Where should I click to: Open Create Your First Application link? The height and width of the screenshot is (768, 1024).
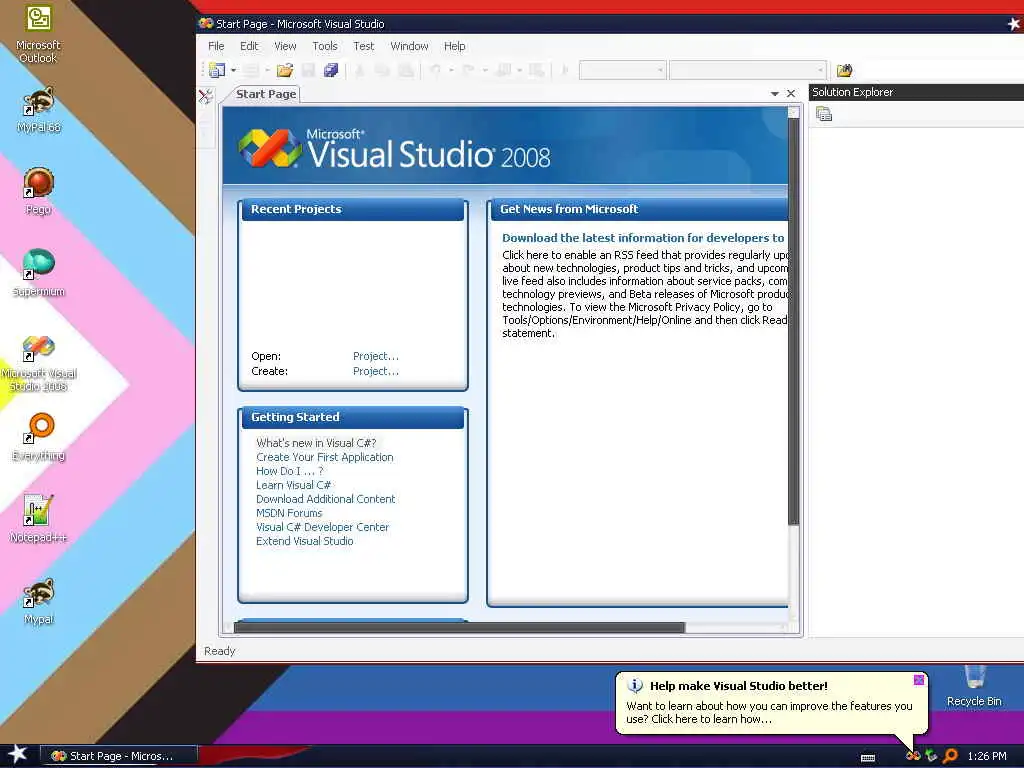pyautogui.click(x=325, y=457)
